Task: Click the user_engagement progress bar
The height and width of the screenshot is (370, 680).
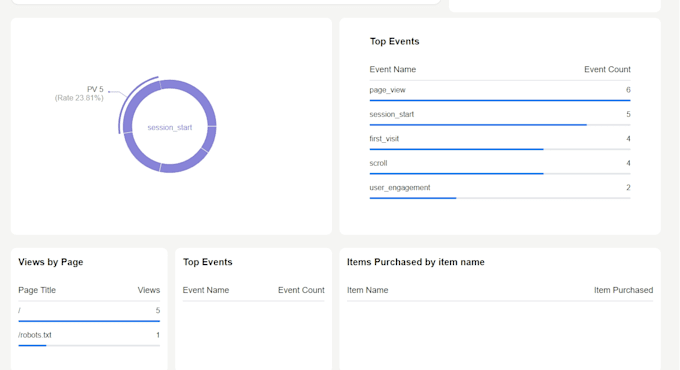Action: [x=500, y=198]
